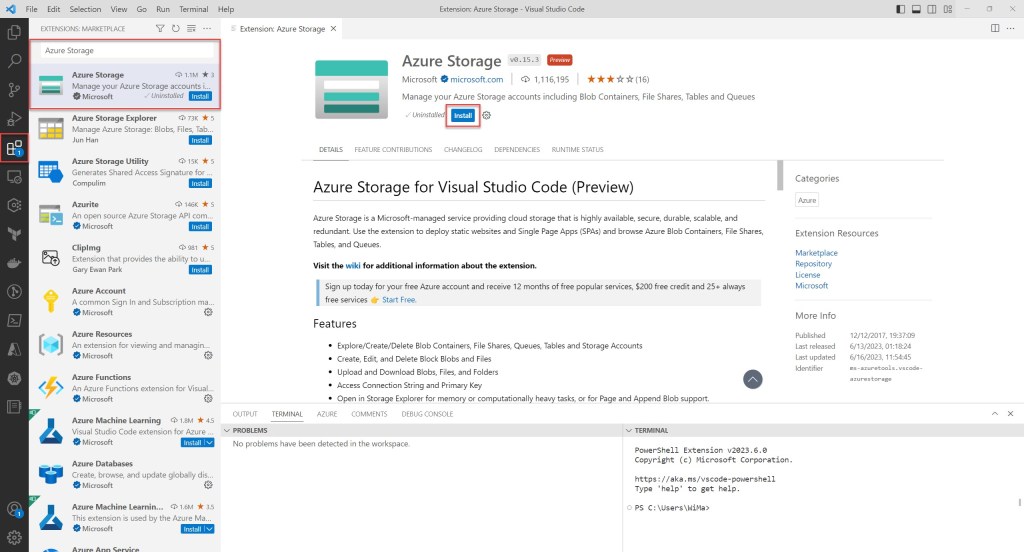Screen dimensions: 1024x552
Task: Open the Manage gear in activity bar
Action: pyautogui.click(x=14, y=537)
